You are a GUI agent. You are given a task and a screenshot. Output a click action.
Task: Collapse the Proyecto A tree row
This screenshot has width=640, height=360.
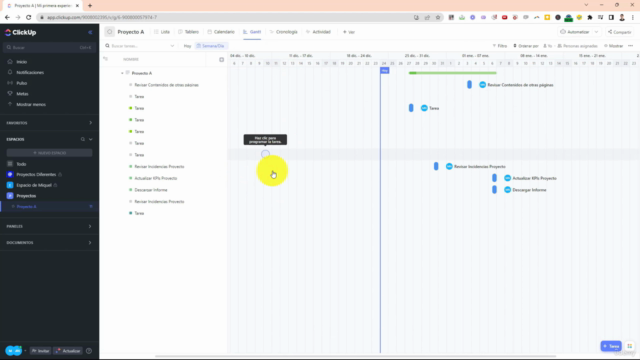[122, 73]
